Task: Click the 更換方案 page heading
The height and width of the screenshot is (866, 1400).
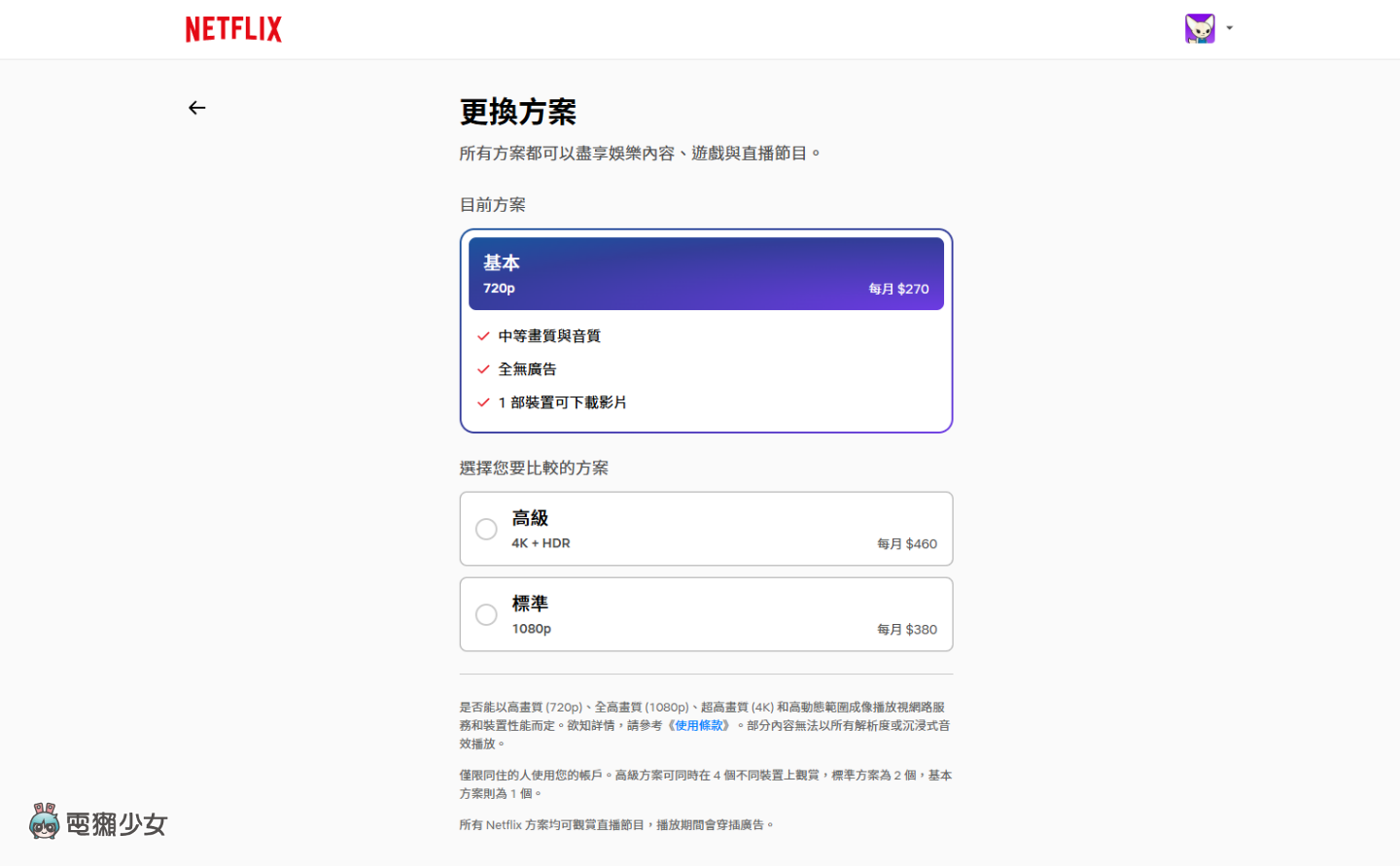Action: click(x=518, y=112)
